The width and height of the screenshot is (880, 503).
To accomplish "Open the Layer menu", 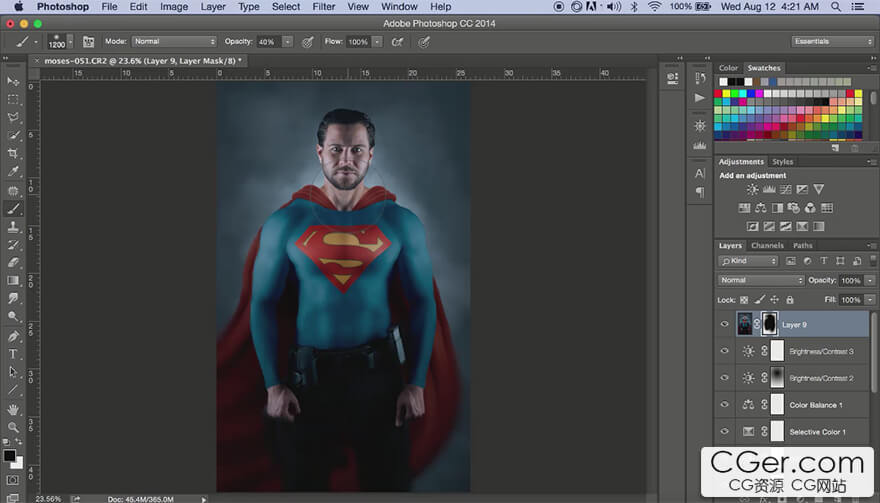I will 213,7.
